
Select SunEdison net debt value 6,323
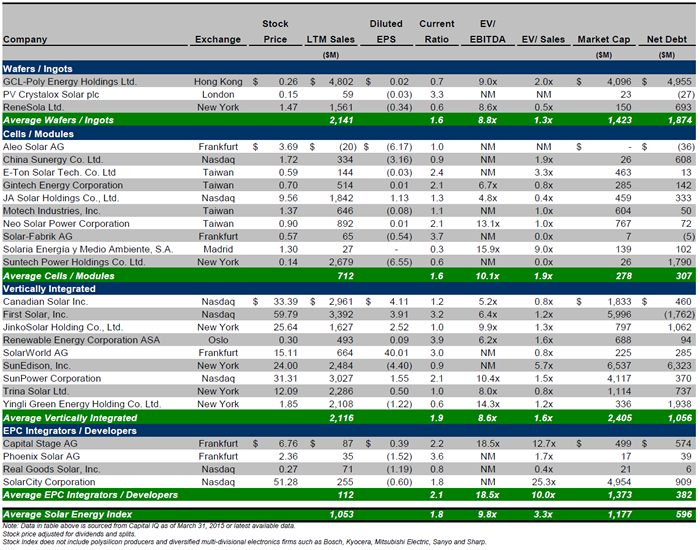[679, 366]
